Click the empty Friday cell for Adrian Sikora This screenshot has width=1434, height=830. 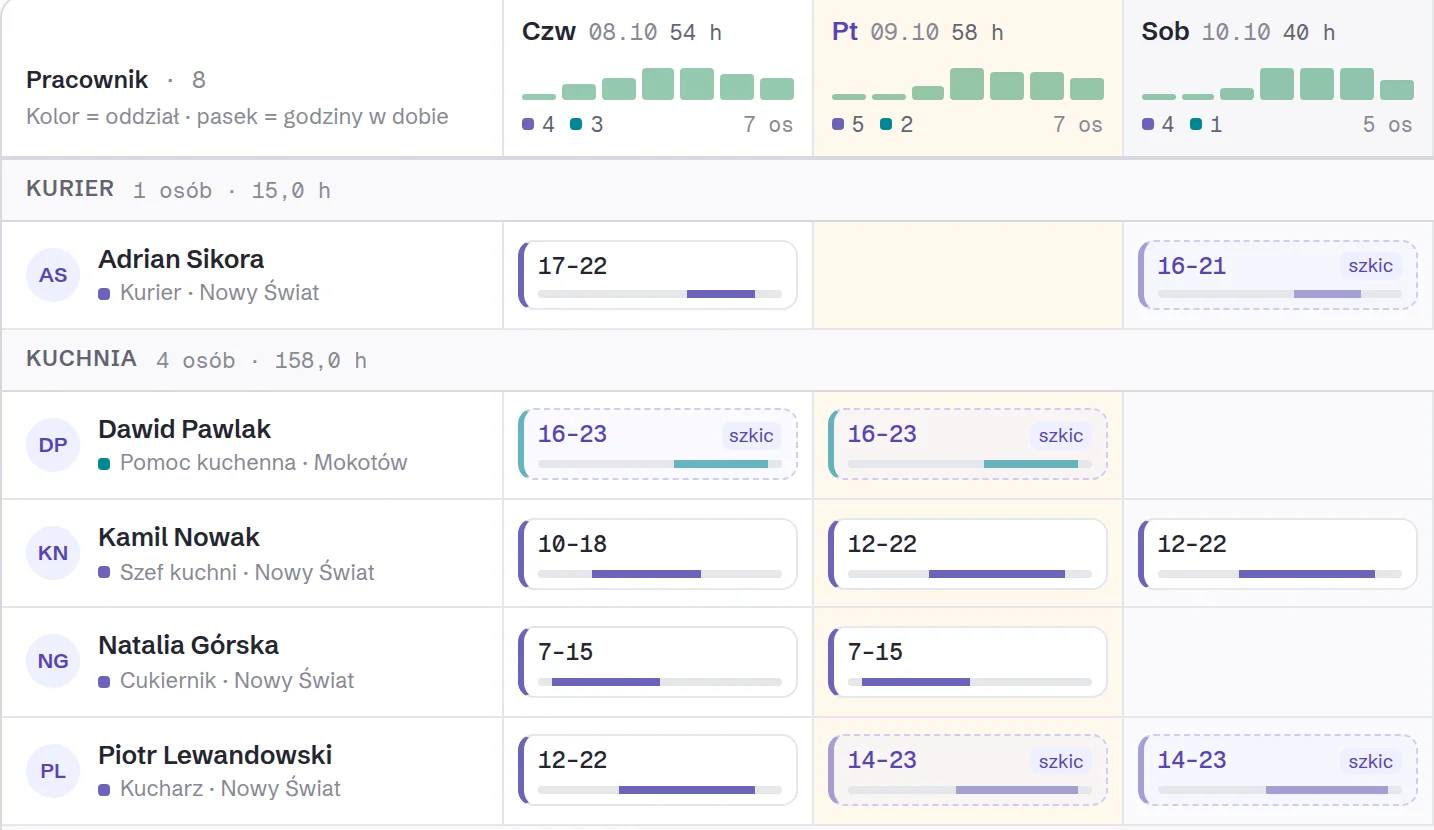[x=968, y=275]
